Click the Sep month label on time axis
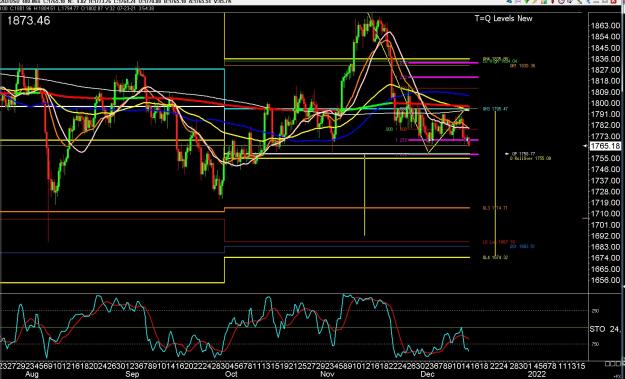This screenshot has height=379, width=625. coord(132,374)
